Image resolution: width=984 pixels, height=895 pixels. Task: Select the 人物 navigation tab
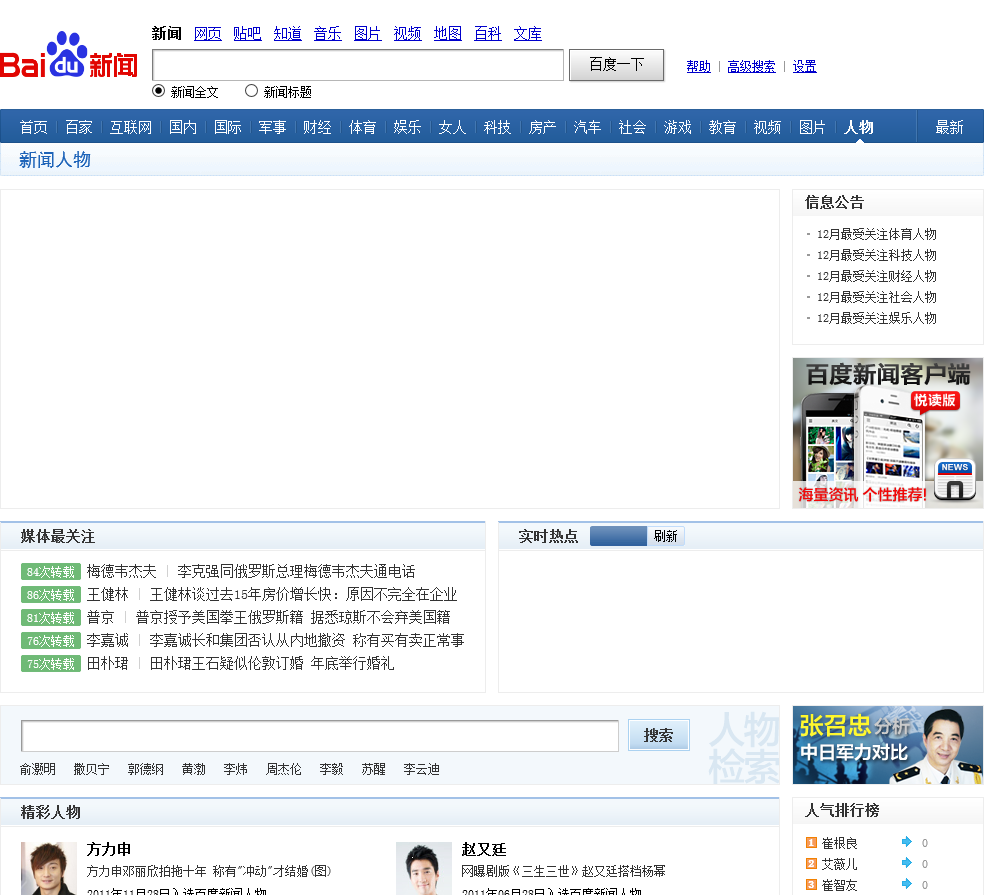858,127
